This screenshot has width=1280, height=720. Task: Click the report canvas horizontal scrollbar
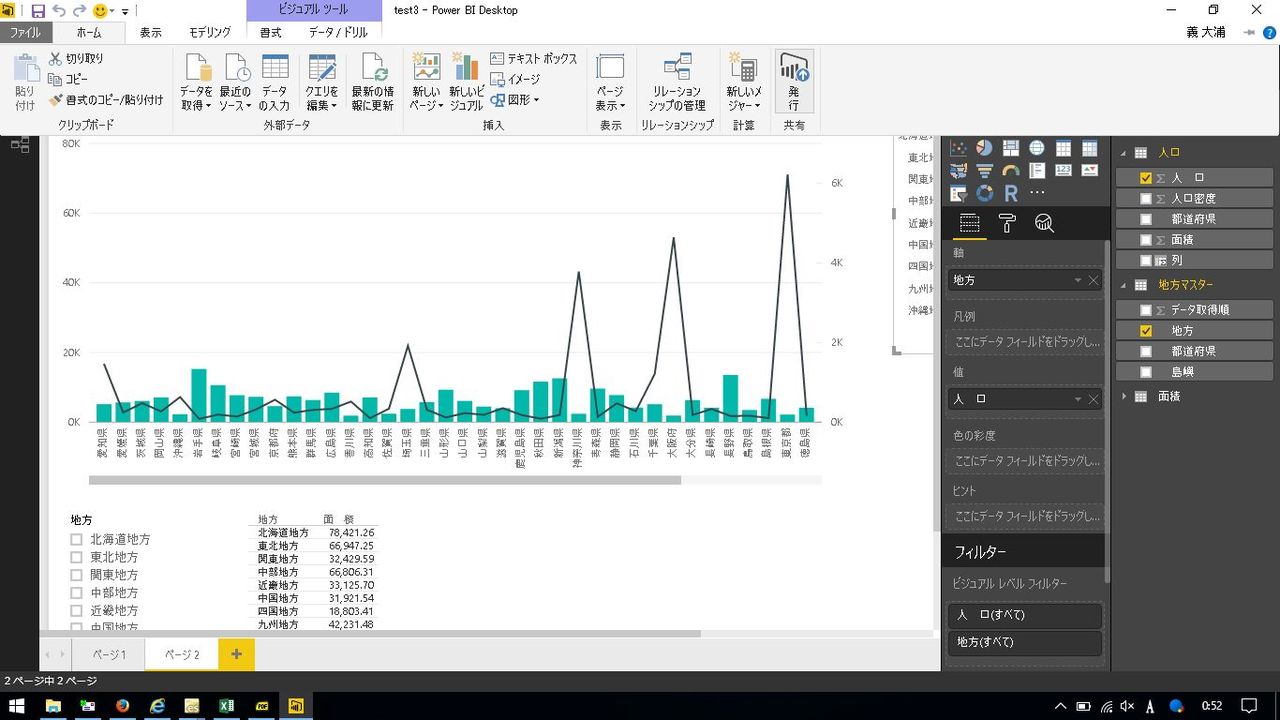(371, 634)
